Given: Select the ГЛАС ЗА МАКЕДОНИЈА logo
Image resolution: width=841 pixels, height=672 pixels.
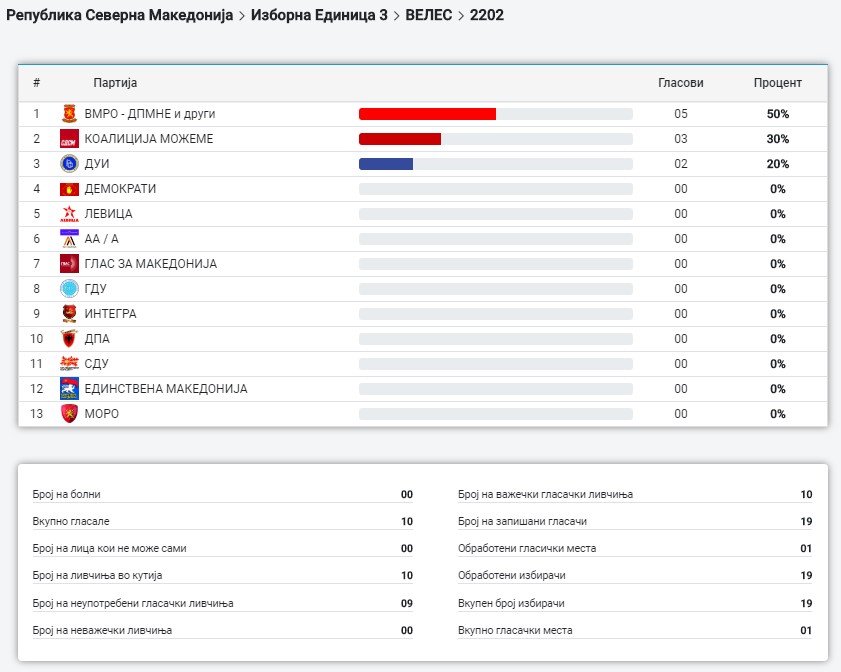Looking at the screenshot, I should tap(69, 264).
